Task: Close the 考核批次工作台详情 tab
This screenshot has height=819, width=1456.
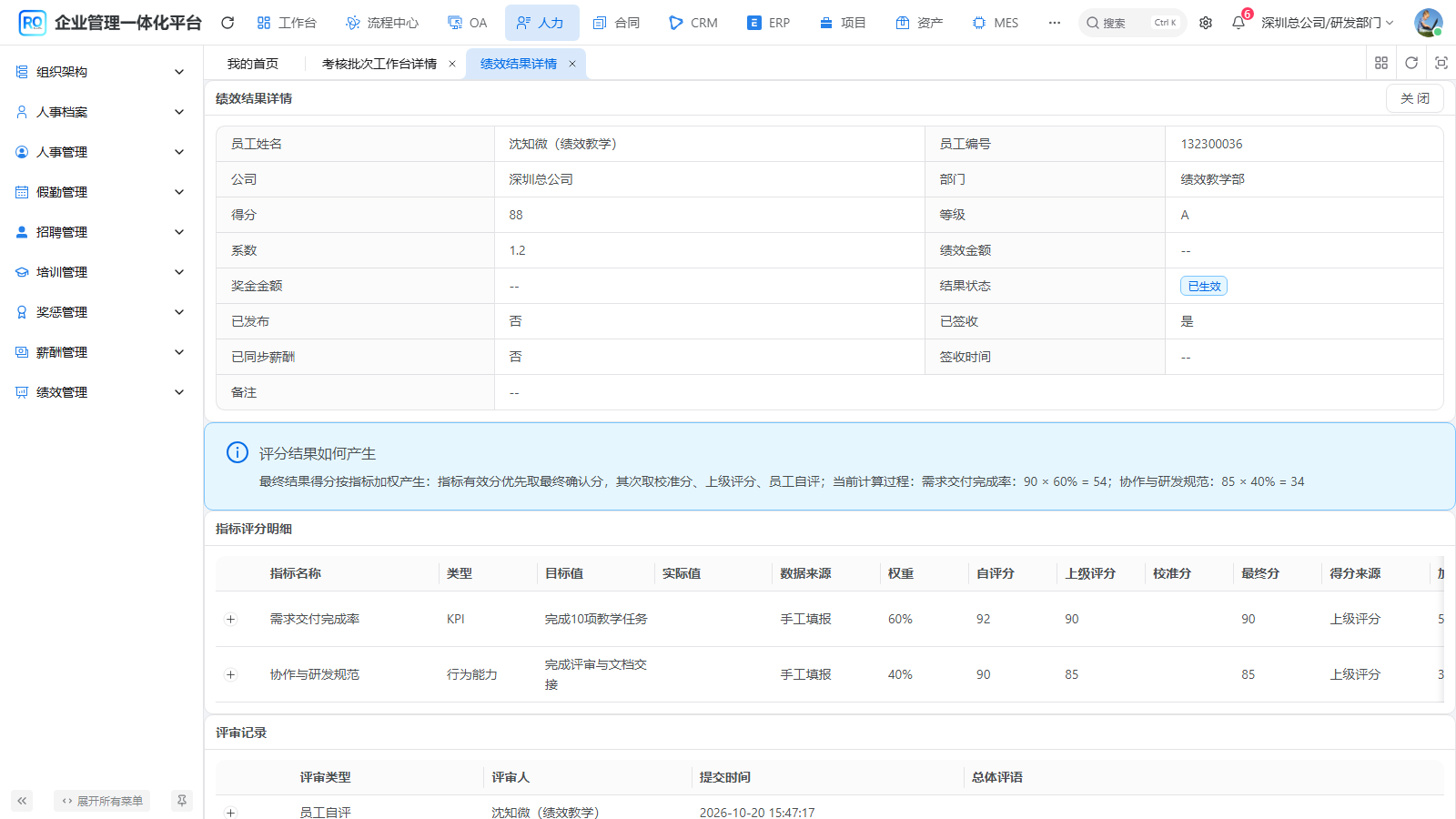Action: point(452,64)
